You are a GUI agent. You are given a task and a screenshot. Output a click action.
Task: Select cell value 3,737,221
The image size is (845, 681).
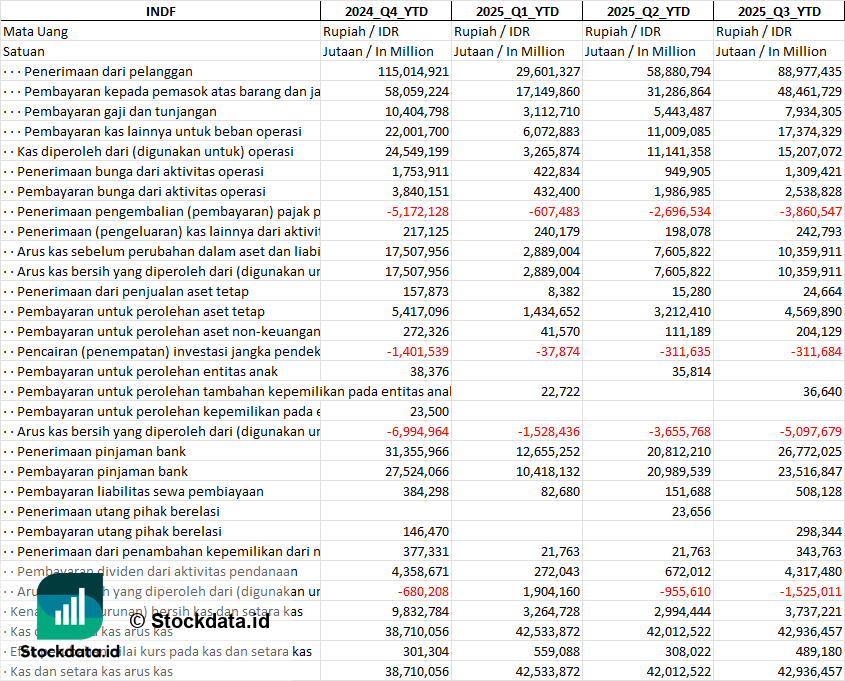(813, 610)
